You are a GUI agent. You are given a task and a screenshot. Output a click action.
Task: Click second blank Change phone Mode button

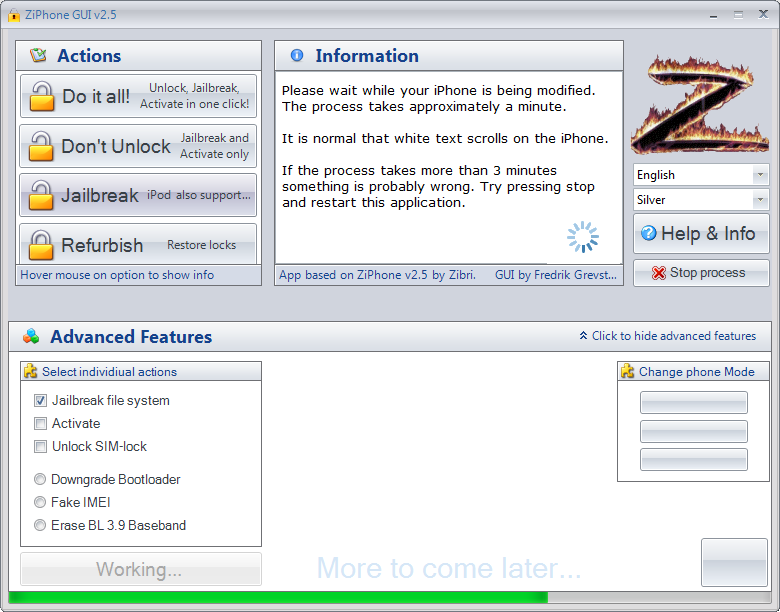[693, 431]
